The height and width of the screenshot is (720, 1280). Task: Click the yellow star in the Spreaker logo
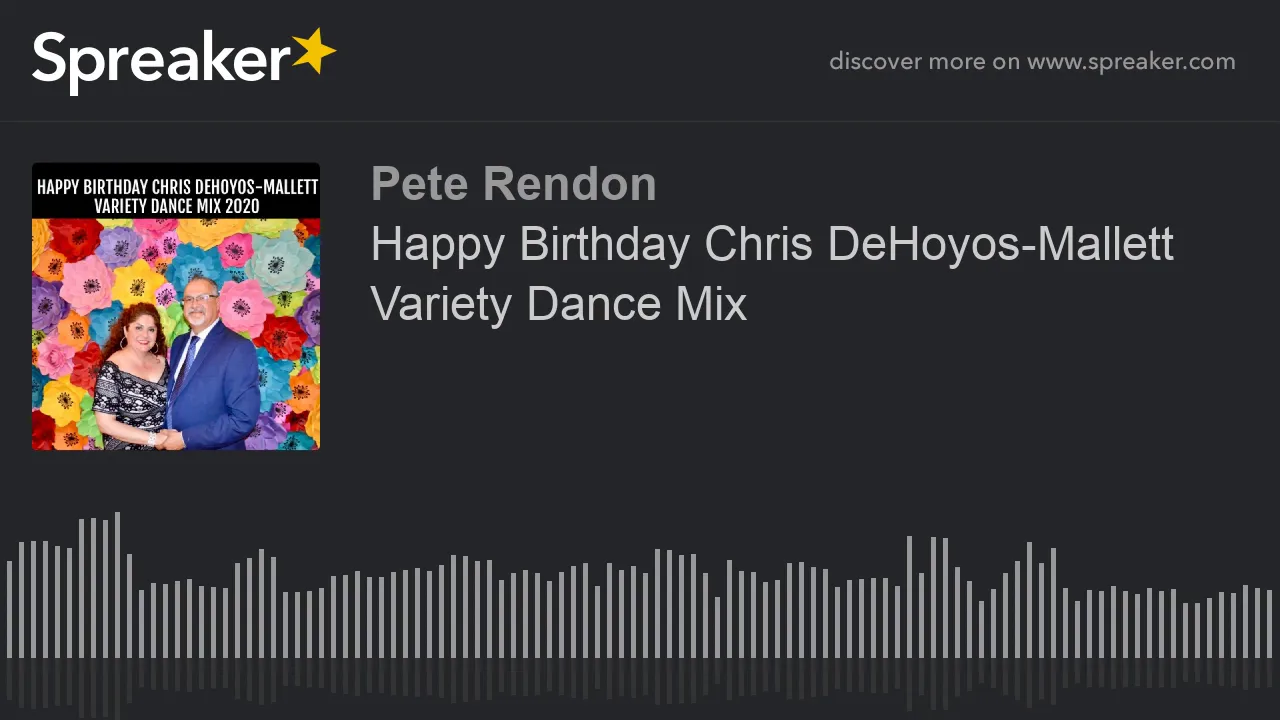tap(314, 52)
